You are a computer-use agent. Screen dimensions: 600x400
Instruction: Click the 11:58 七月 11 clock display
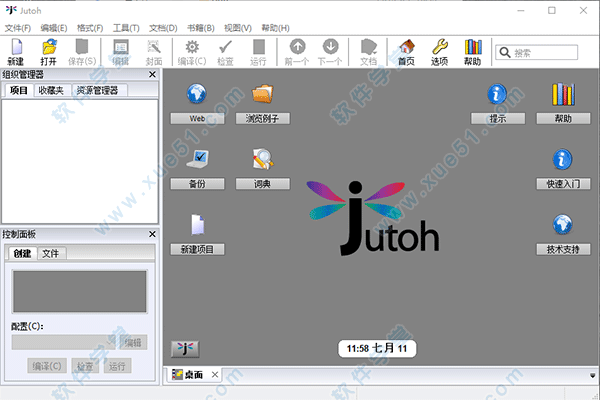click(377, 348)
